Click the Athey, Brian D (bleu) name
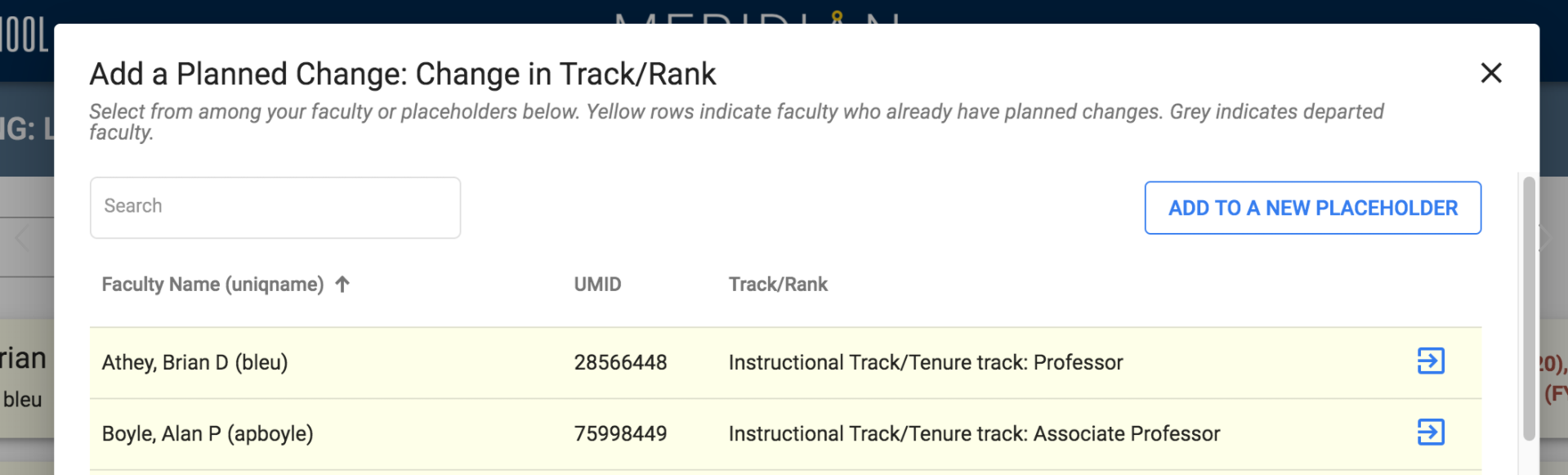Viewport: 1568px width, 475px height. [194, 362]
